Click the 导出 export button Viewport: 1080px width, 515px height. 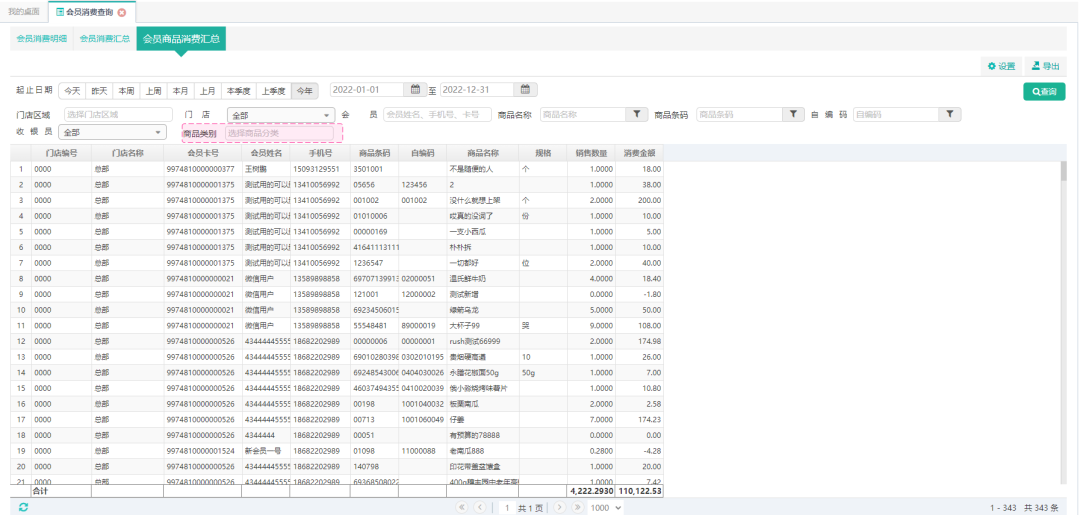[x=1045, y=66]
